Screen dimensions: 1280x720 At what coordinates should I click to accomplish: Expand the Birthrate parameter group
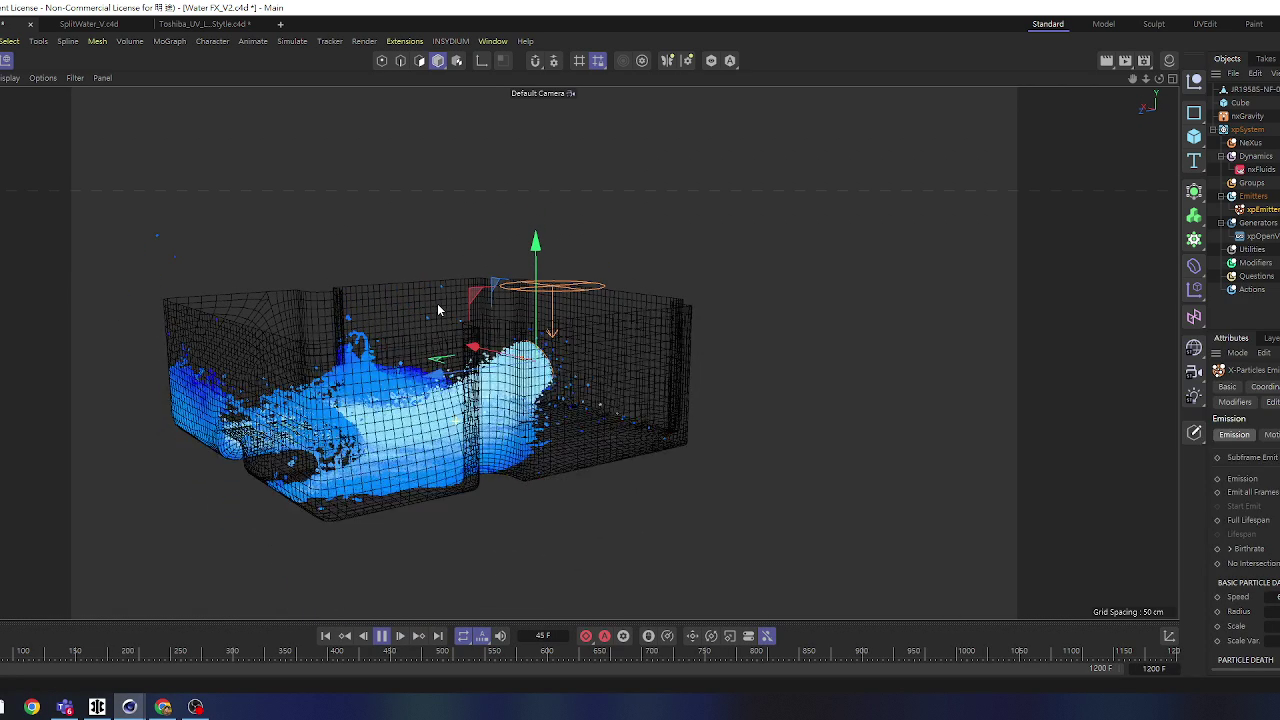[x=1230, y=549]
